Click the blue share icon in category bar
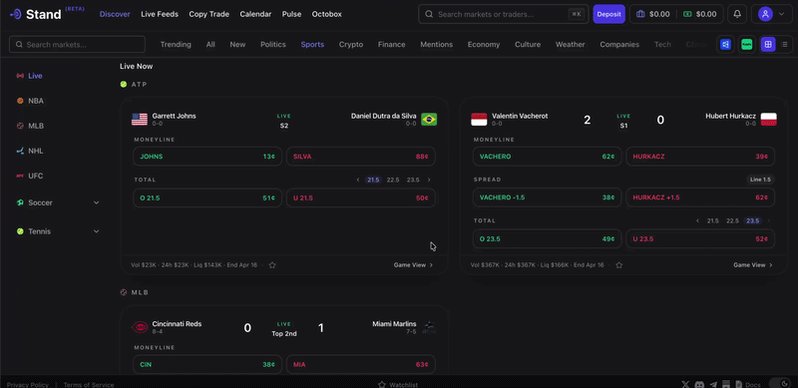The height and width of the screenshot is (388, 798). pos(725,45)
